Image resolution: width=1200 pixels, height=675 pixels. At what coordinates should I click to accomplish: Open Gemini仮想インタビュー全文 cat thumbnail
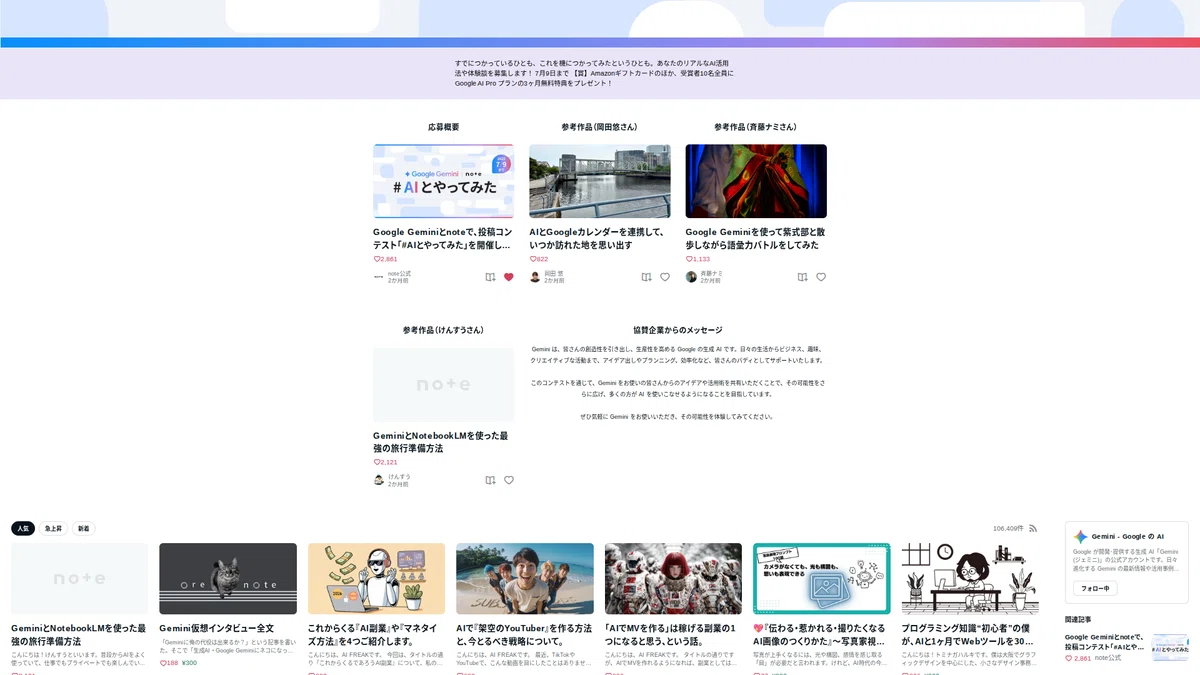pos(228,579)
